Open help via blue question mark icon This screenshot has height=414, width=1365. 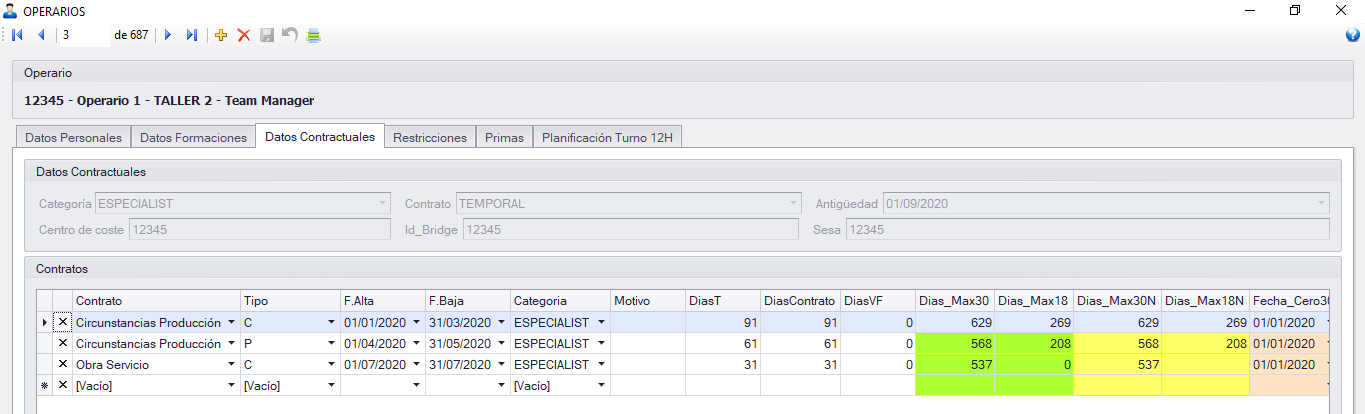pyautogui.click(x=1352, y=35)
